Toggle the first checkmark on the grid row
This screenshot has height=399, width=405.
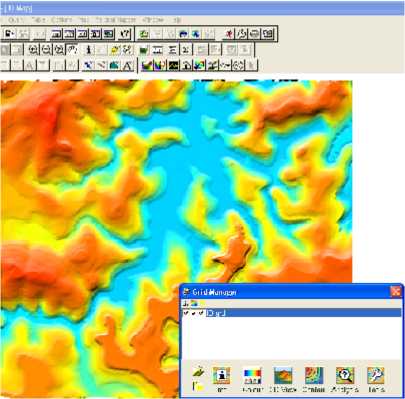(186, 313)
